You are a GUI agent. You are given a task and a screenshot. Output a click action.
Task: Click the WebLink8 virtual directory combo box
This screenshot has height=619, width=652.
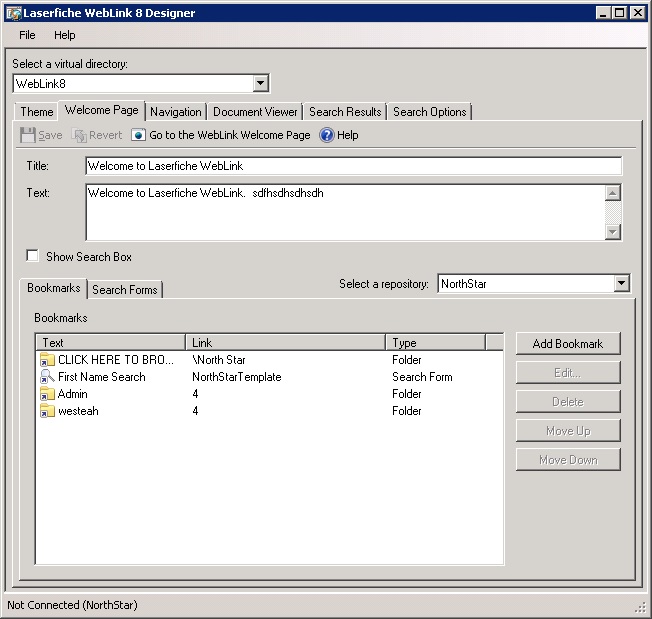(141, 83)
